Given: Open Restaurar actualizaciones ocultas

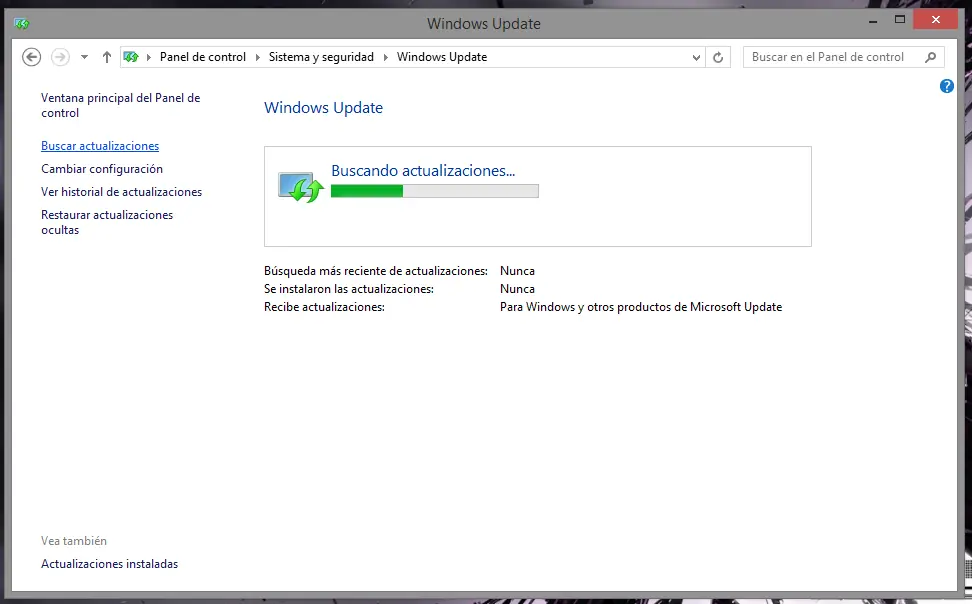Looking at the screenshot, I should [107, 222].
